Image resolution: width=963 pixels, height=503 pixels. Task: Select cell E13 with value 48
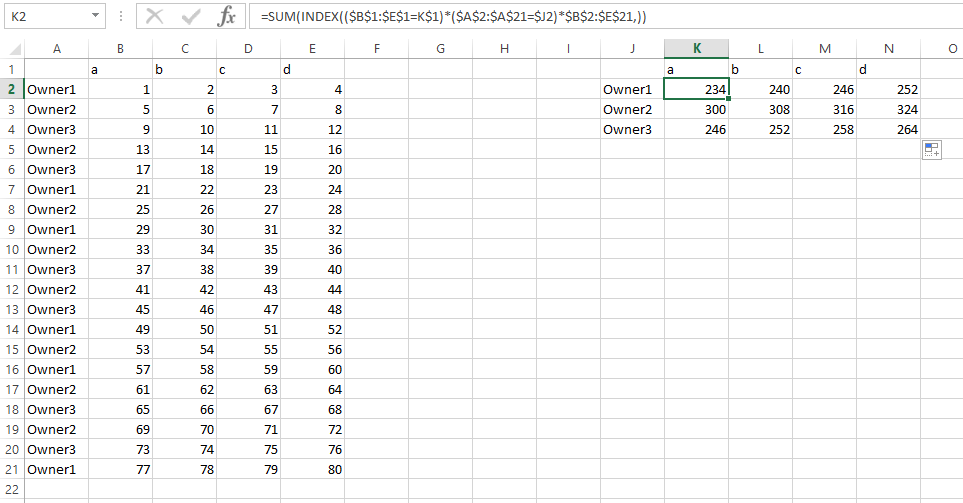point(312,310)
